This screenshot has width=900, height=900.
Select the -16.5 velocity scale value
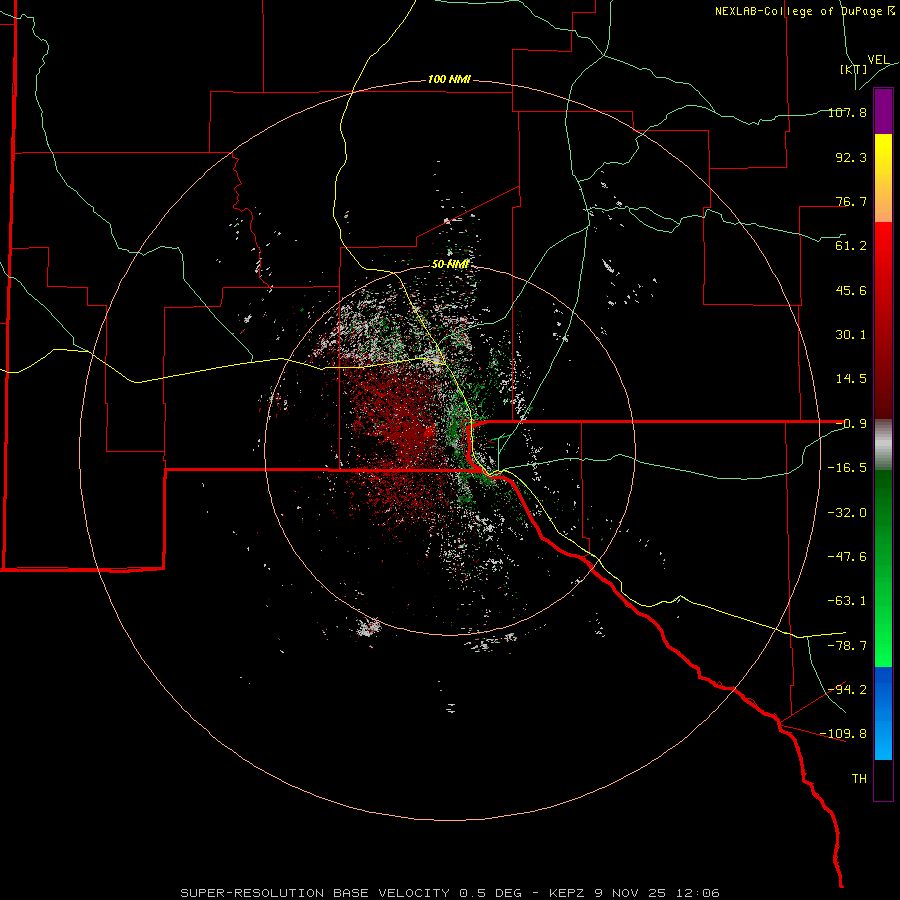[847, 468]
